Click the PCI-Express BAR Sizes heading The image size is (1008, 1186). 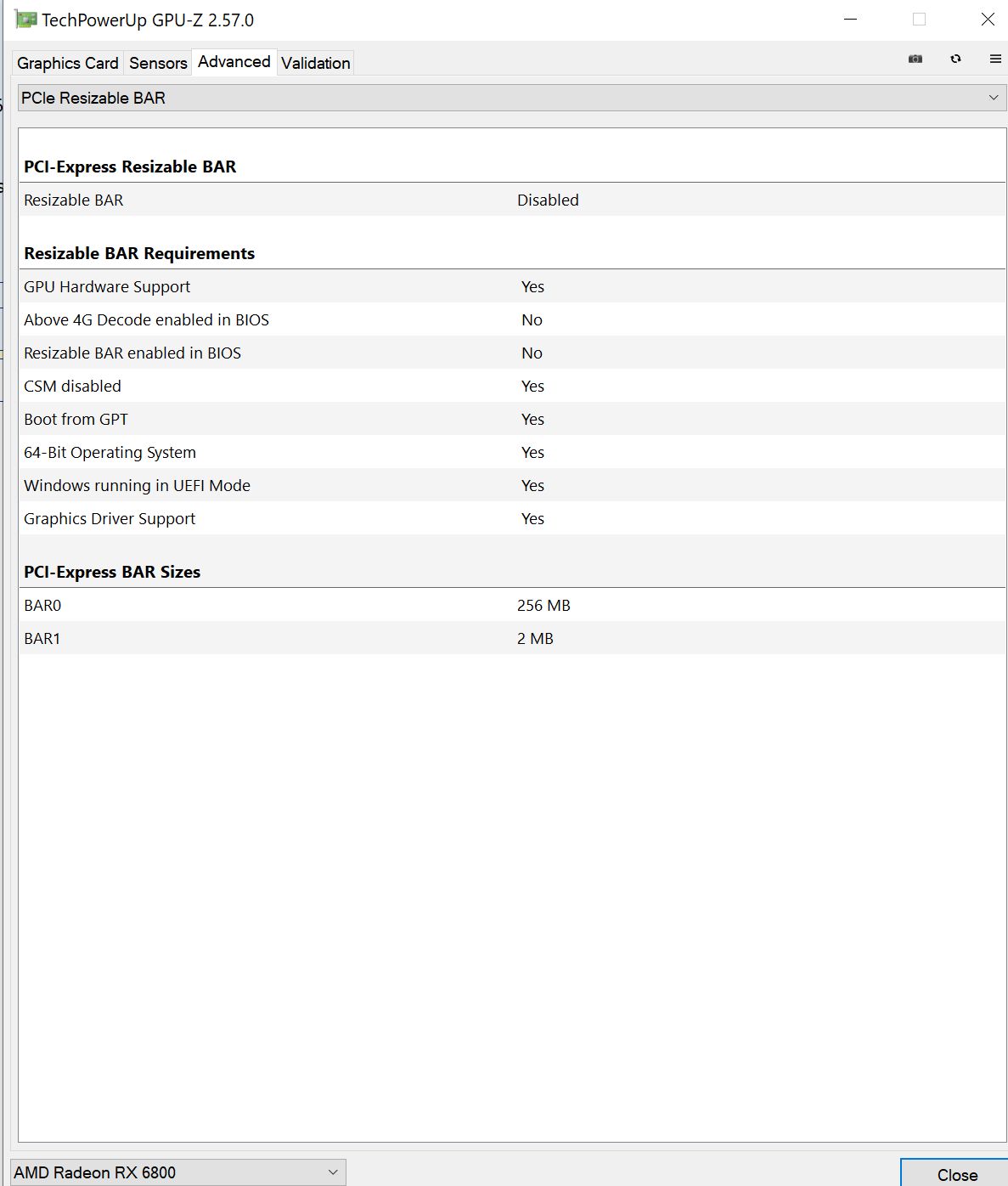point(112,572)
